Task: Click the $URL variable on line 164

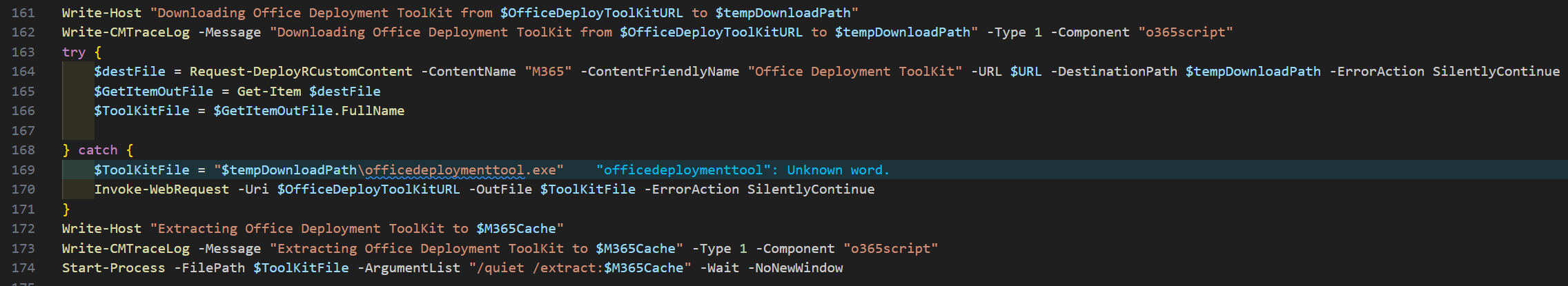Action: (1026, 72)
